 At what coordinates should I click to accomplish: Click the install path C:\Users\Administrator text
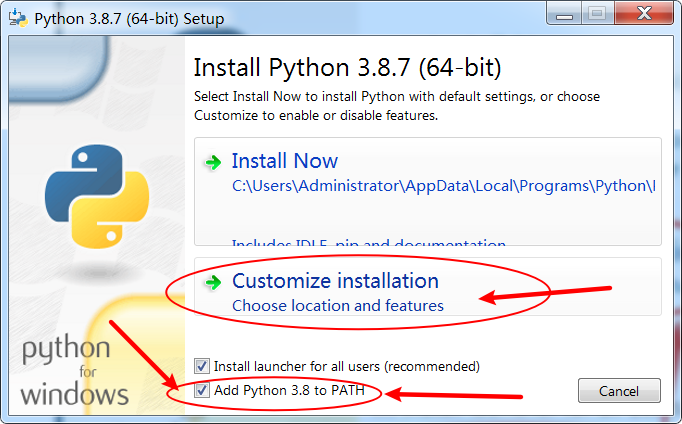click(x=443, y=186)
